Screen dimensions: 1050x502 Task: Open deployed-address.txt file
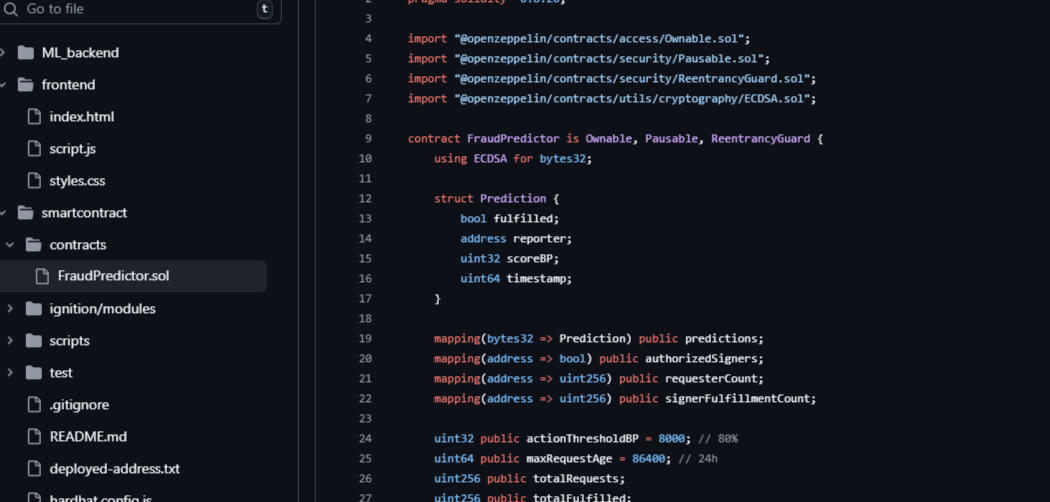[114, 469]
